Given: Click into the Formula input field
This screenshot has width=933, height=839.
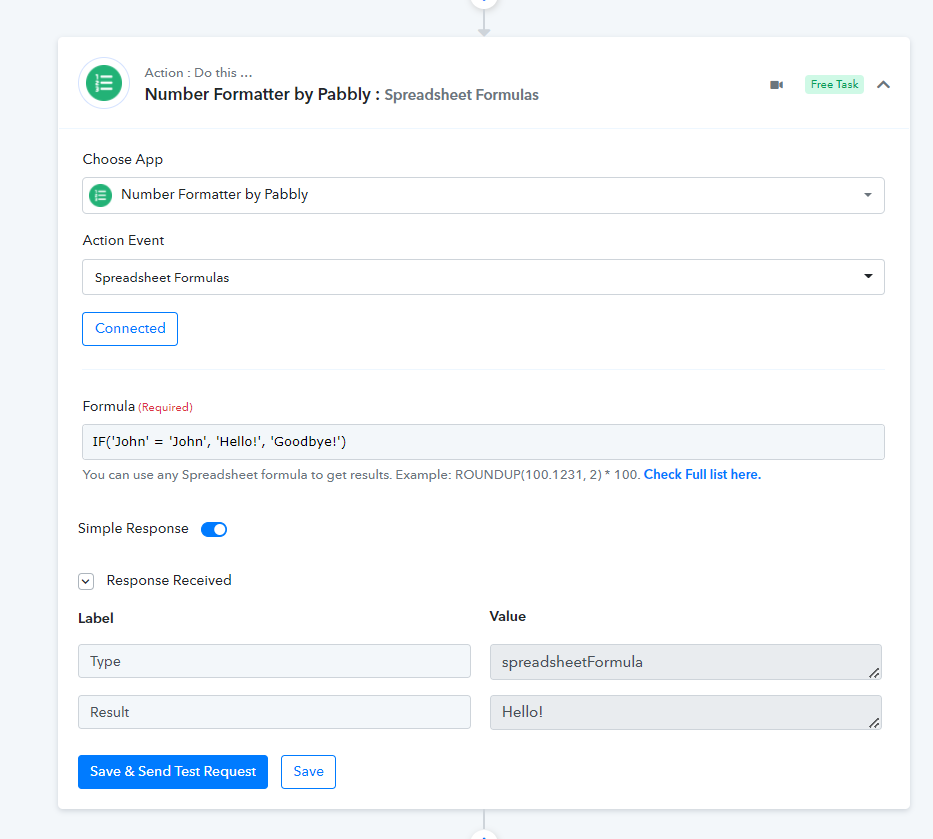Looking at the screenshot, I should click(x=483, y=442).
